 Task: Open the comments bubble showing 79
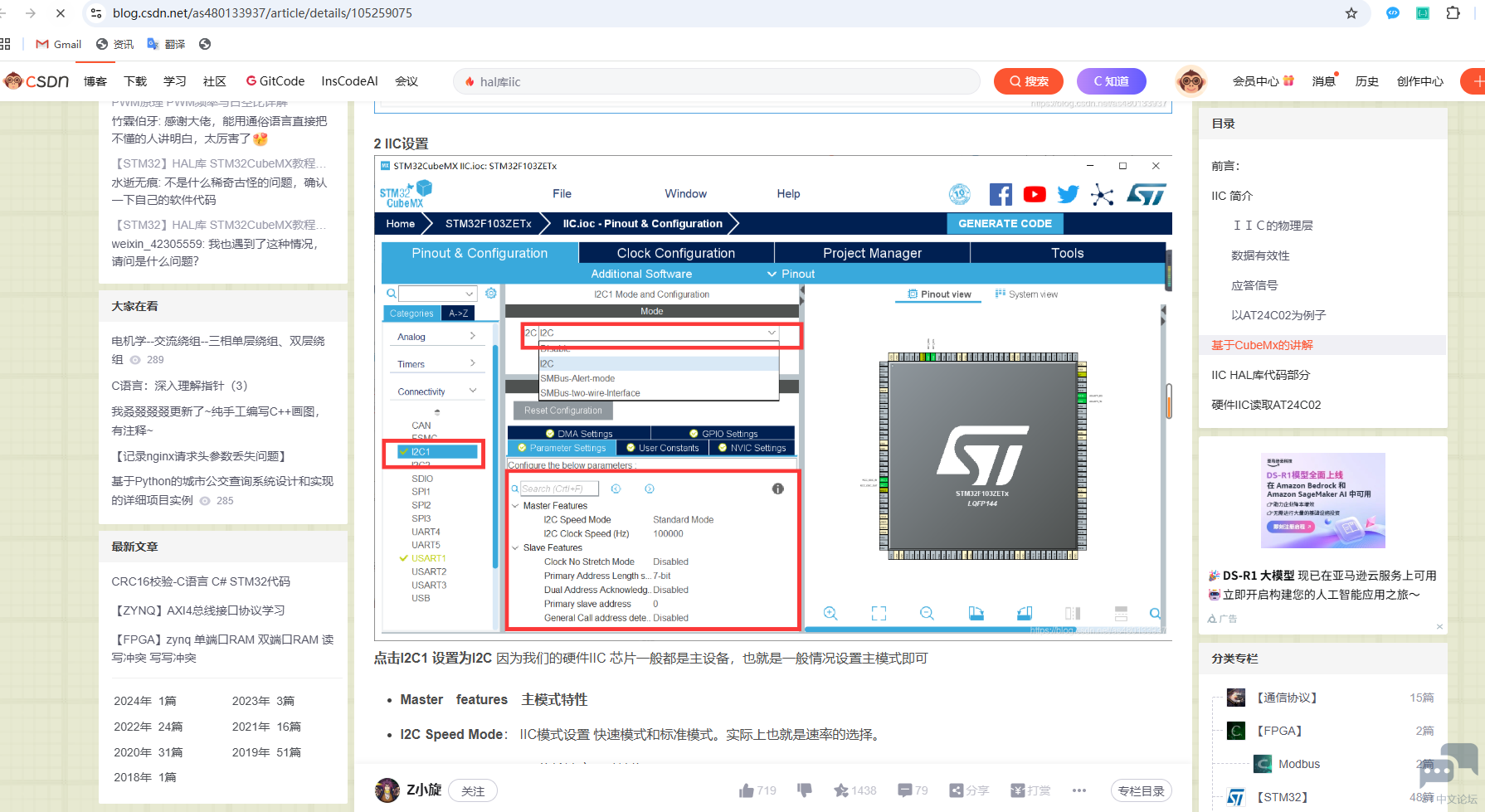click(913, 790)
